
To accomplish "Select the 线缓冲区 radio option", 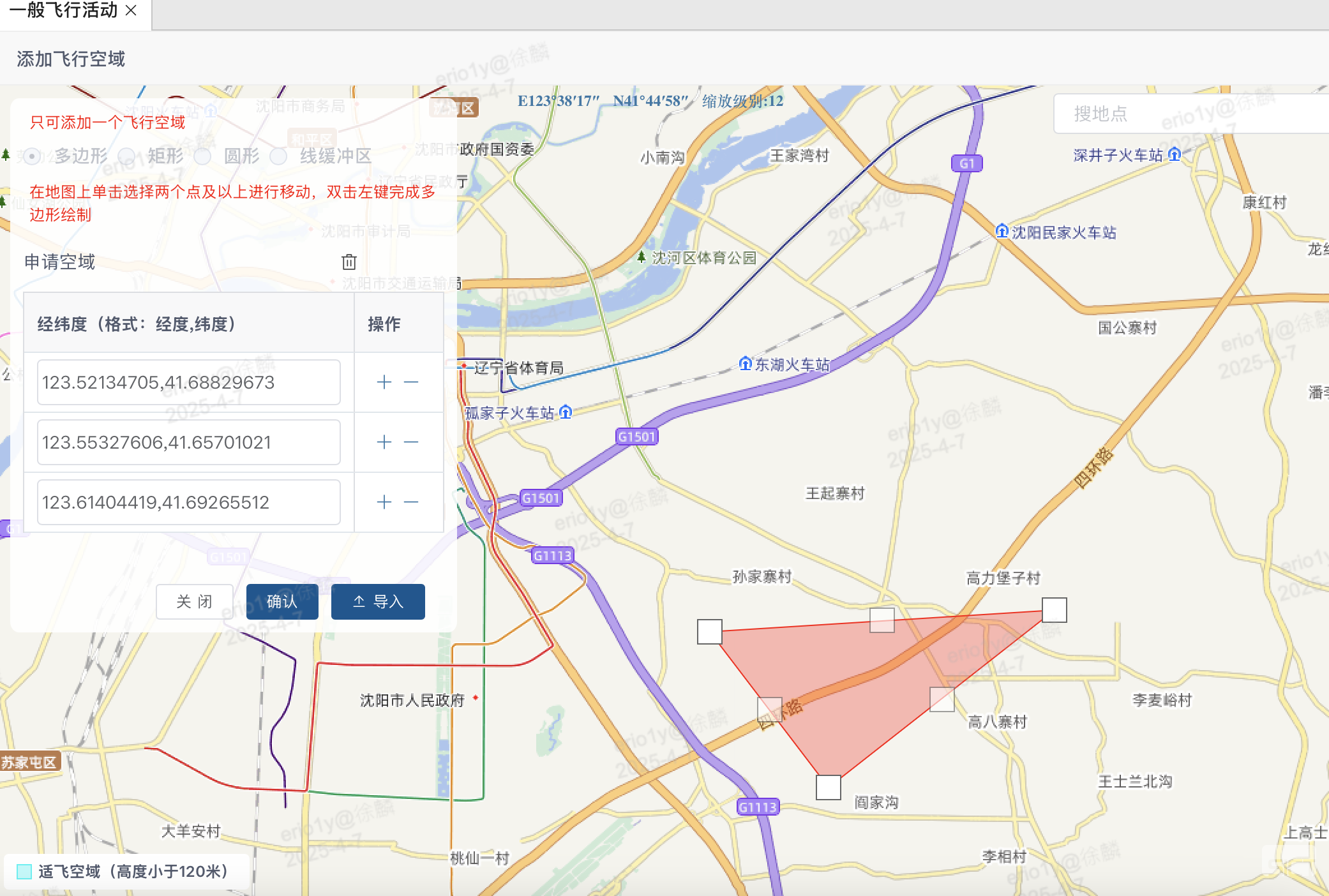I will 278,156.
